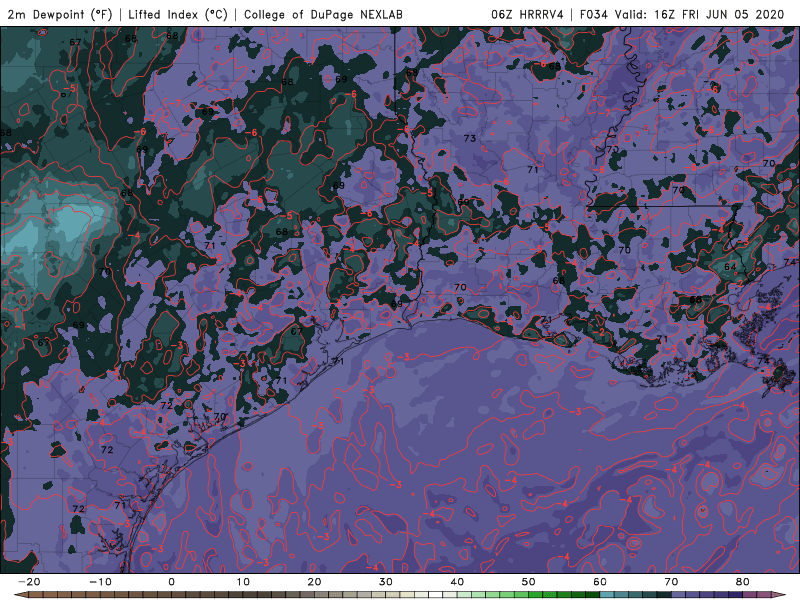Click the "Lifted Index (°C)" title text
The width and height of the screenshot is (800, 600).
(x=178, y=14)
